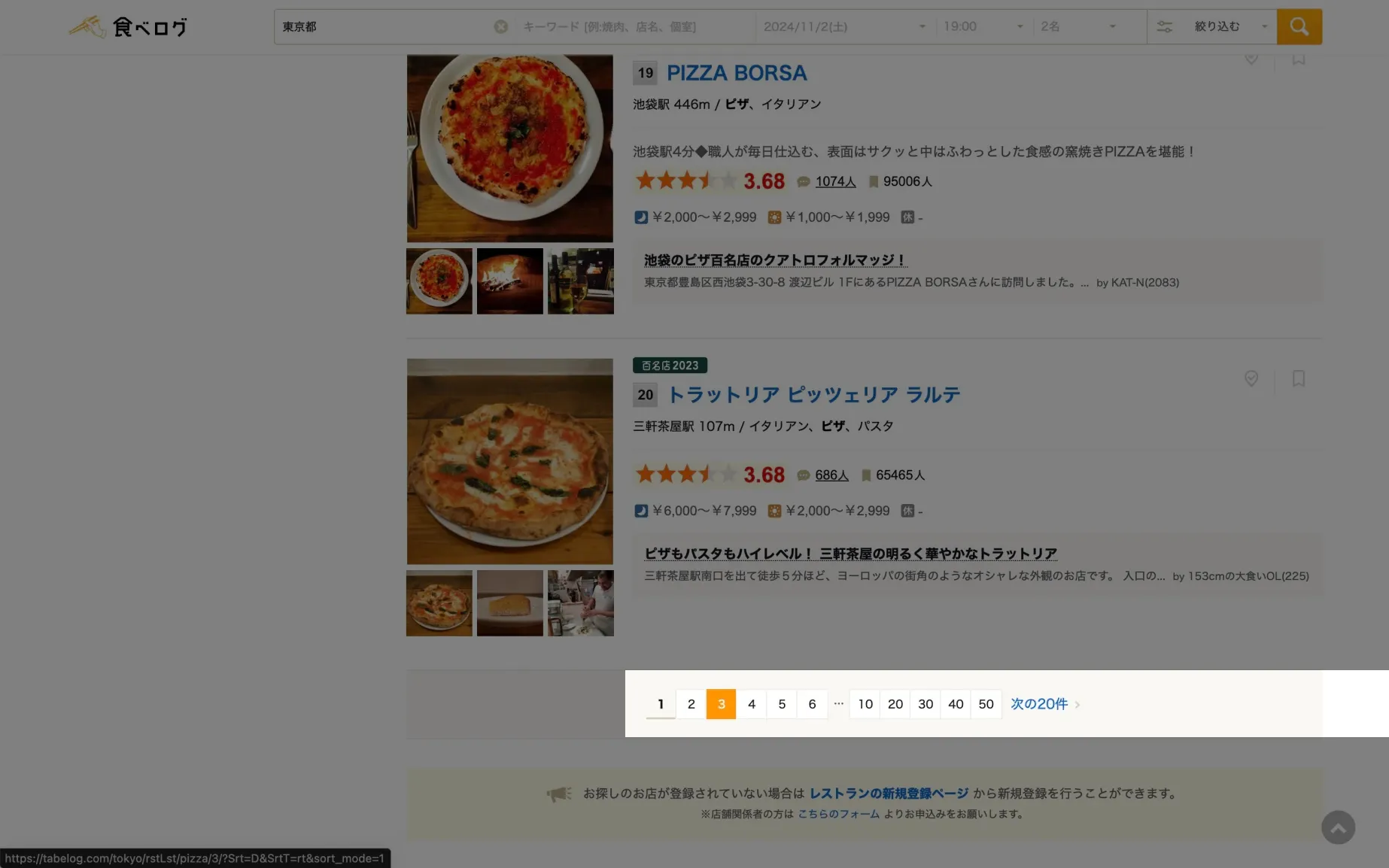Open the 19:00 time dropdown
The width and height of the screenshot is (1389, 868).
[1020, 26]
